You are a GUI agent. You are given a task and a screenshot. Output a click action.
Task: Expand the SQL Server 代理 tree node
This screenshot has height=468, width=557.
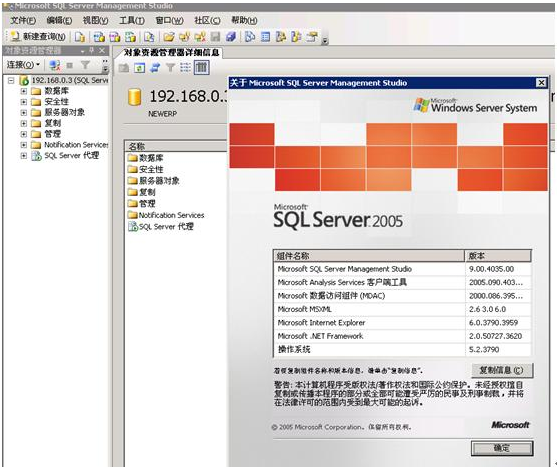pos(23,155)
